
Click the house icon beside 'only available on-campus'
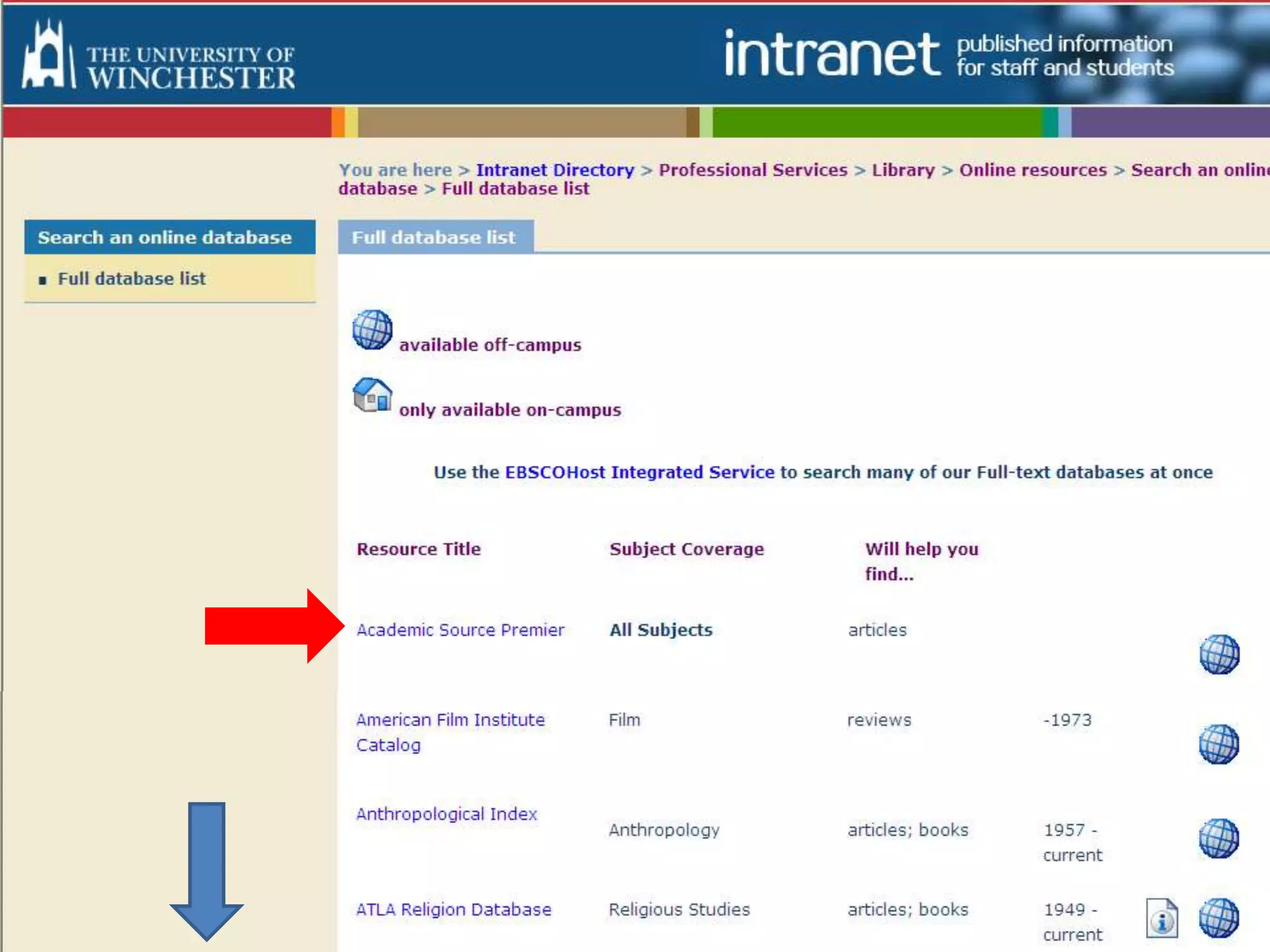(x=372, y=394)
